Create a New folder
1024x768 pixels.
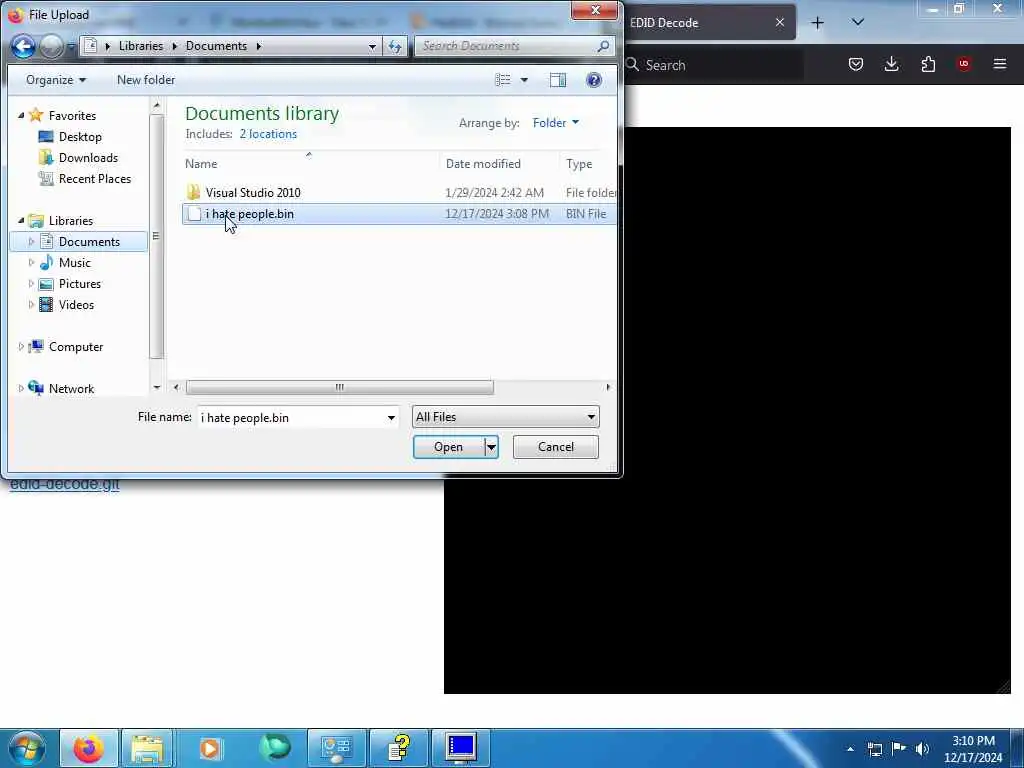pyautogui.click(x=146, y=80)
